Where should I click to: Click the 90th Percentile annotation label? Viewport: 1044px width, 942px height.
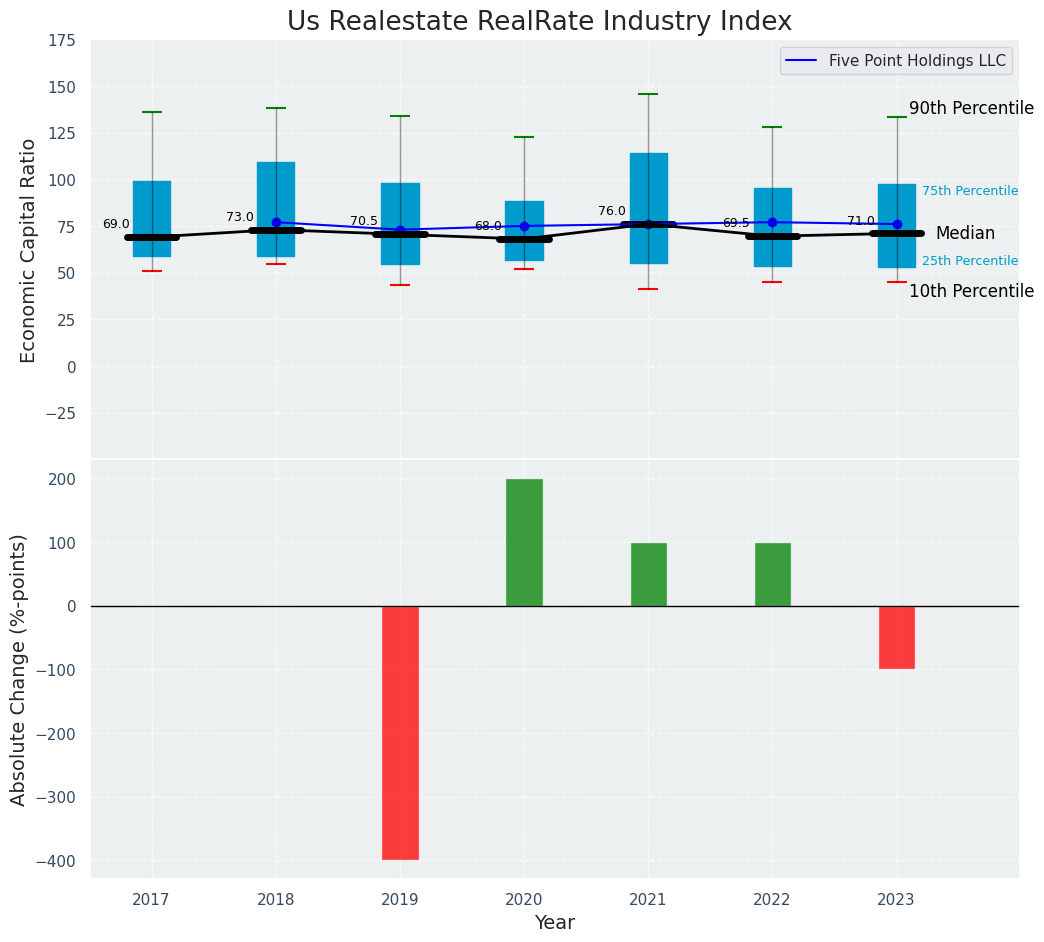point(971,108)
